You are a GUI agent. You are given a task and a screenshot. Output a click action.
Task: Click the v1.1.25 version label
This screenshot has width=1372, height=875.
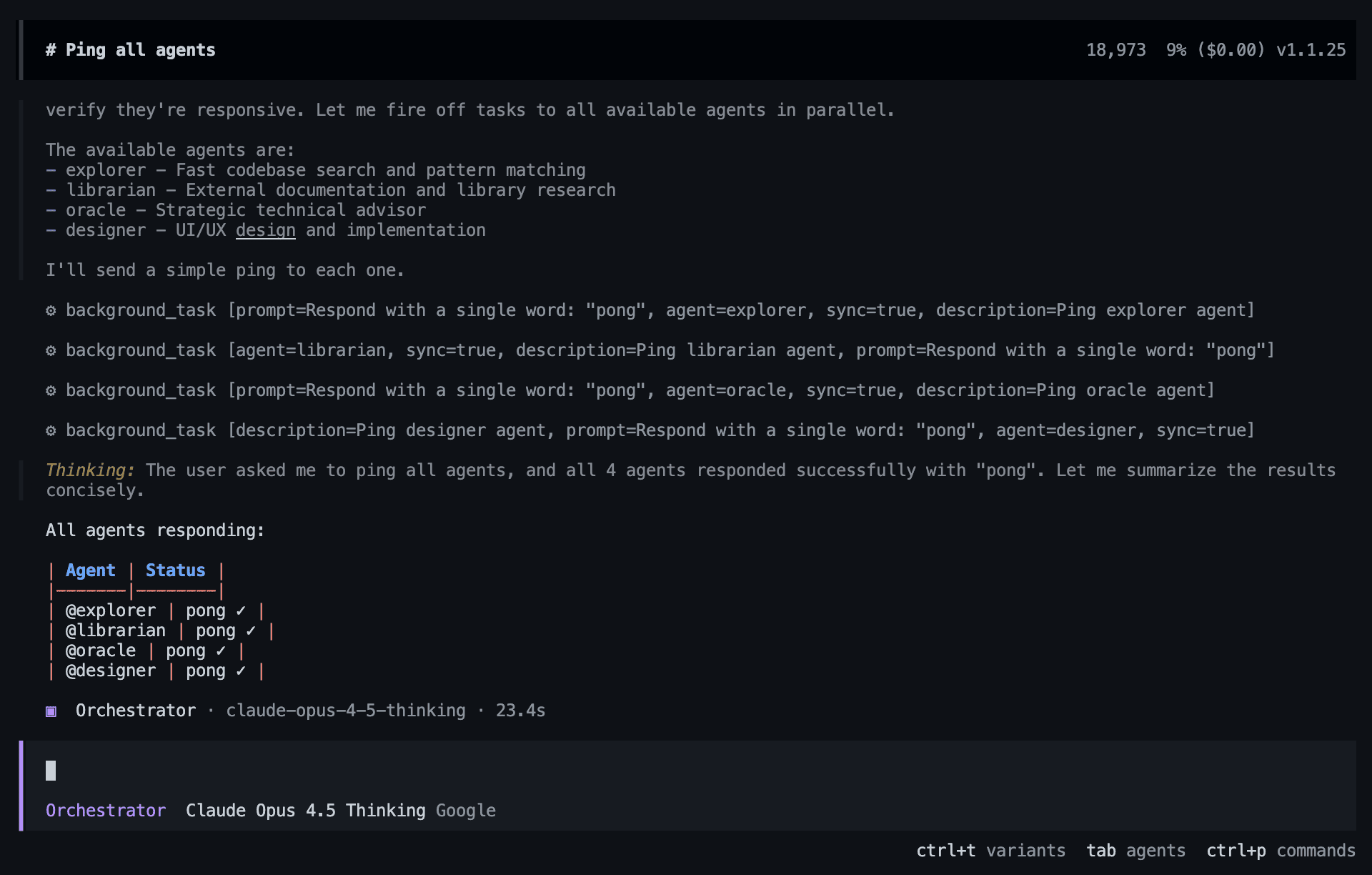pyautogui.click(x=1311, y=50)
